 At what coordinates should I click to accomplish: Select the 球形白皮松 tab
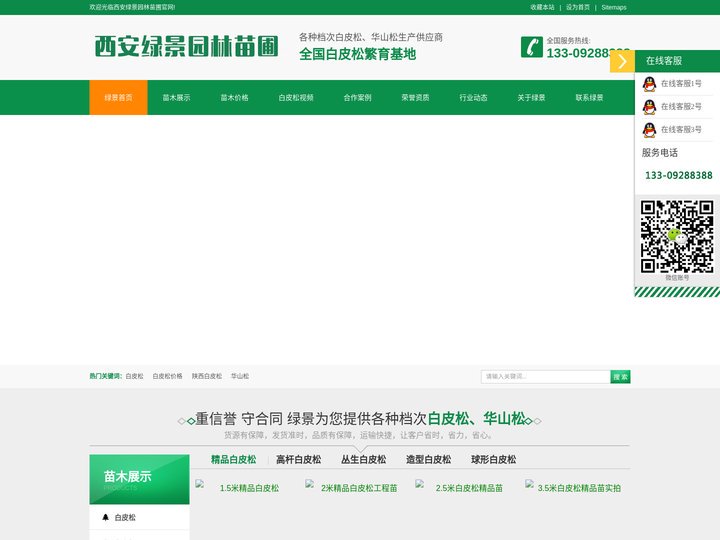click(494, 459)
